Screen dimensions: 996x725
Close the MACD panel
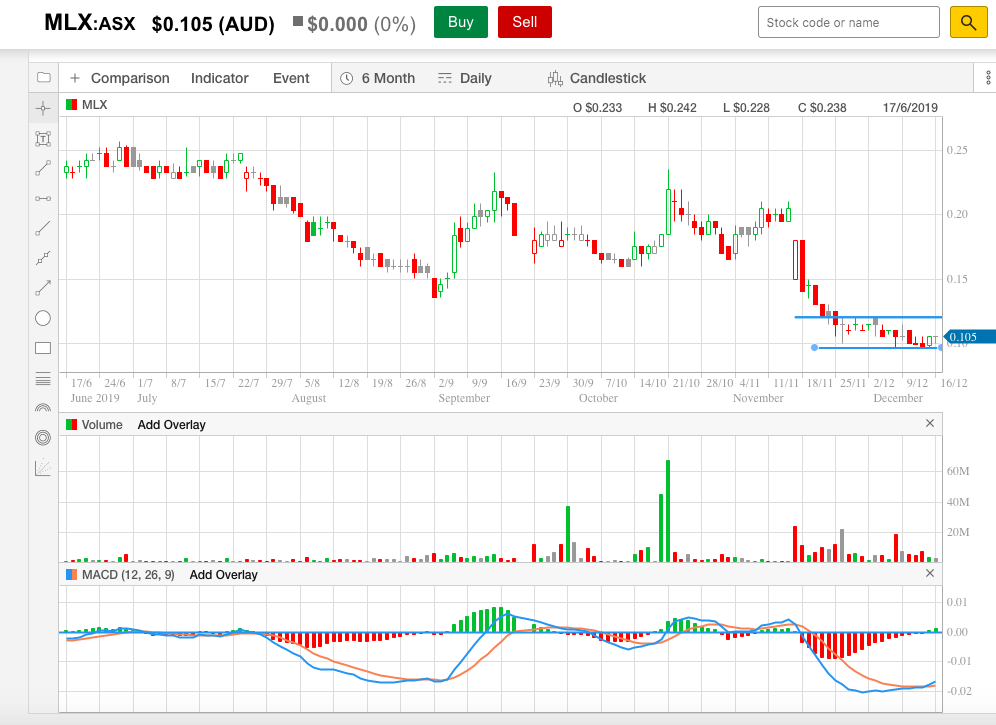point(930,573)
